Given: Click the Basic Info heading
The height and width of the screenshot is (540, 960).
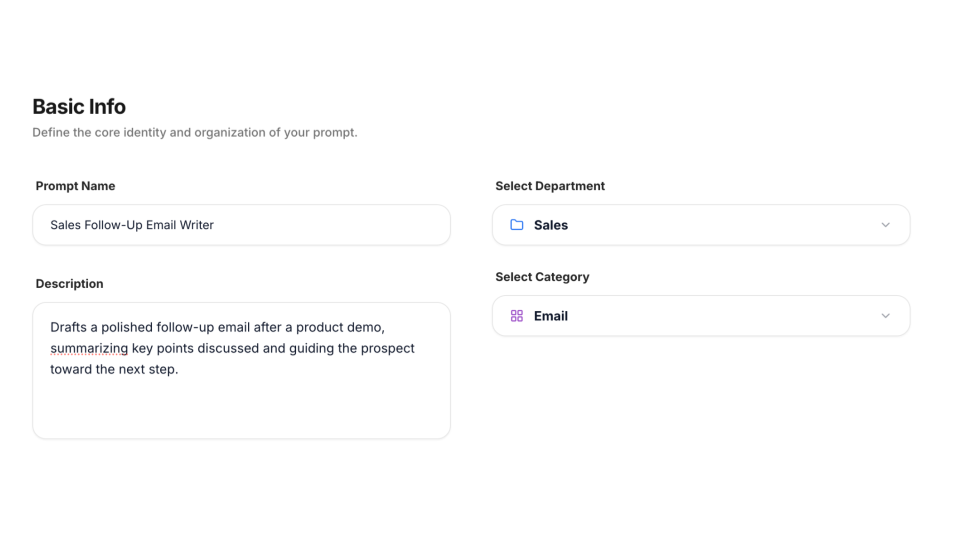Looking at the screenshot, I should coord(79,107).
